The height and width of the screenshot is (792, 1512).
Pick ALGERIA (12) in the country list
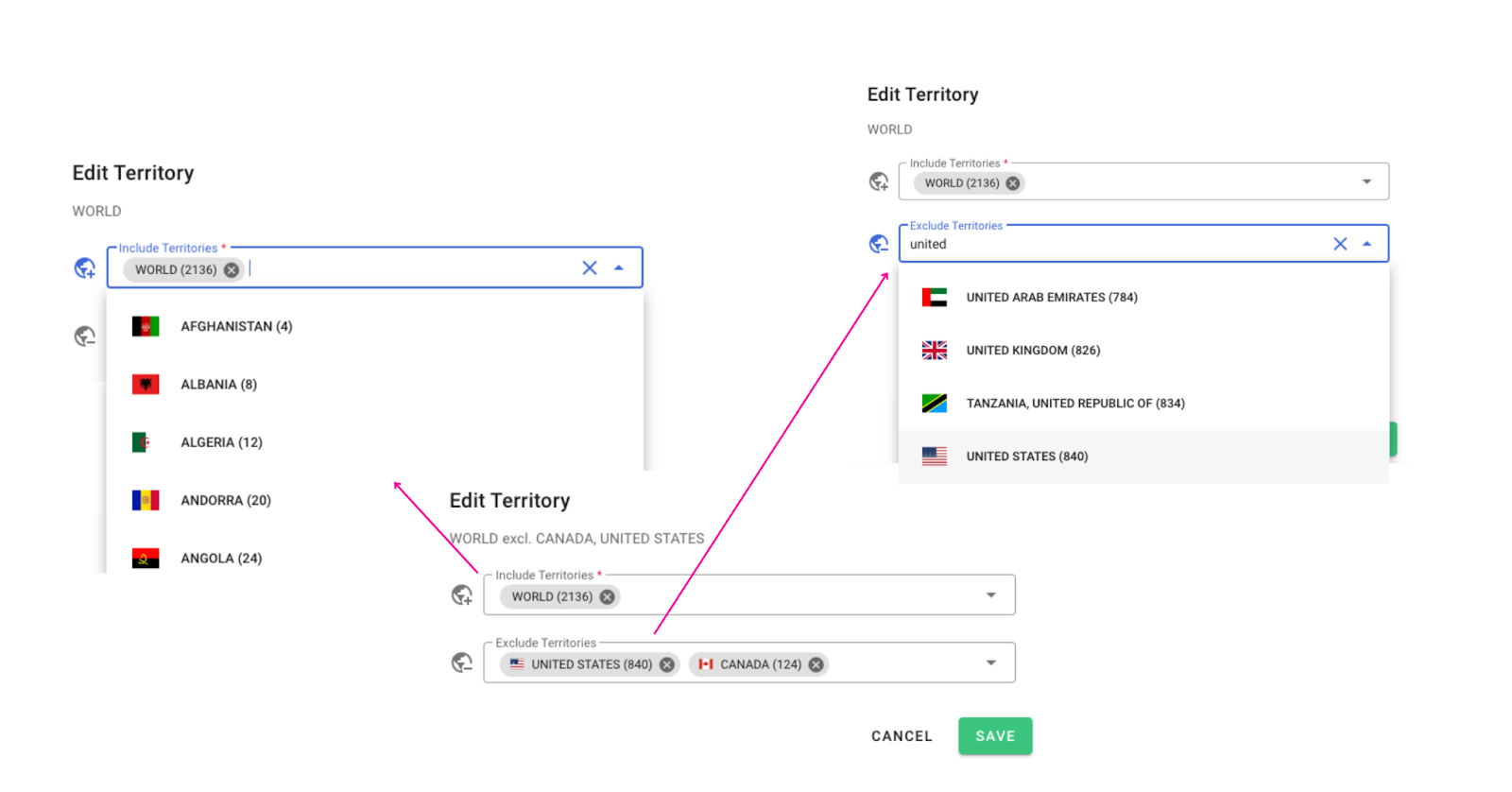click(221, 442)
